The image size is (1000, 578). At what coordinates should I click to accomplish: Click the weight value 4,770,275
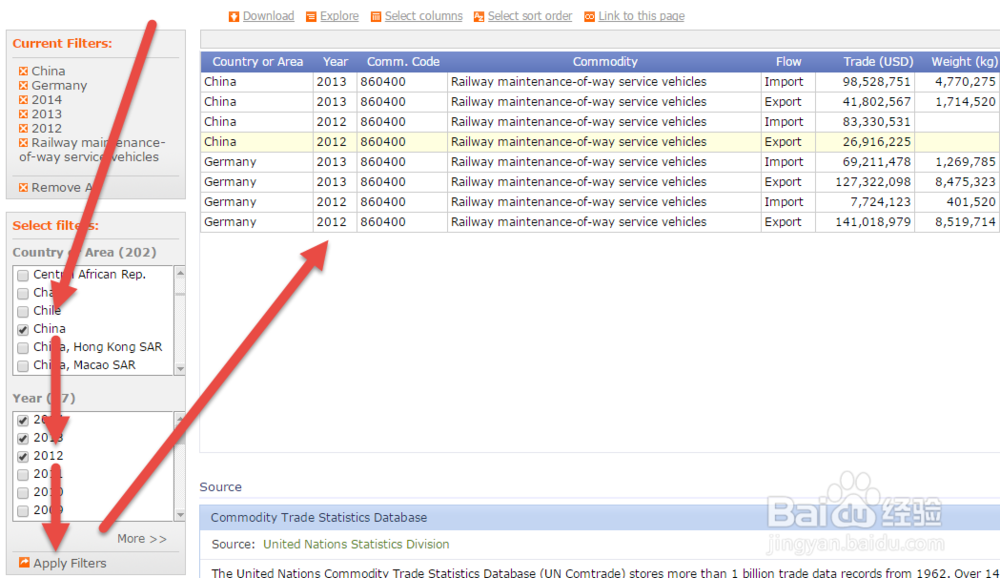(965, 82)
